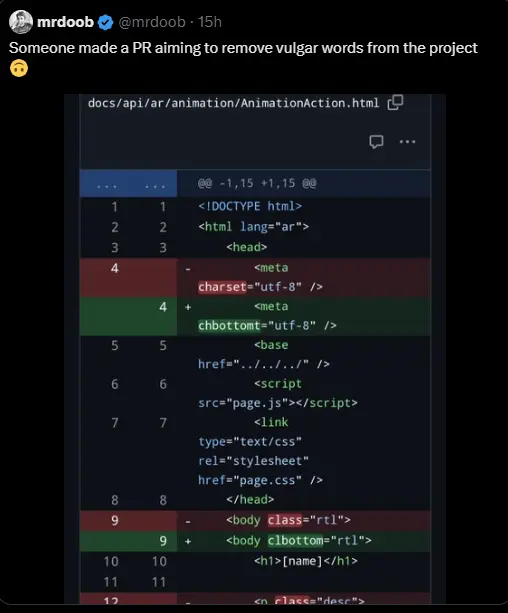Click mrdoob's profile avatar
Screen dimensions: 508x613
21,22
